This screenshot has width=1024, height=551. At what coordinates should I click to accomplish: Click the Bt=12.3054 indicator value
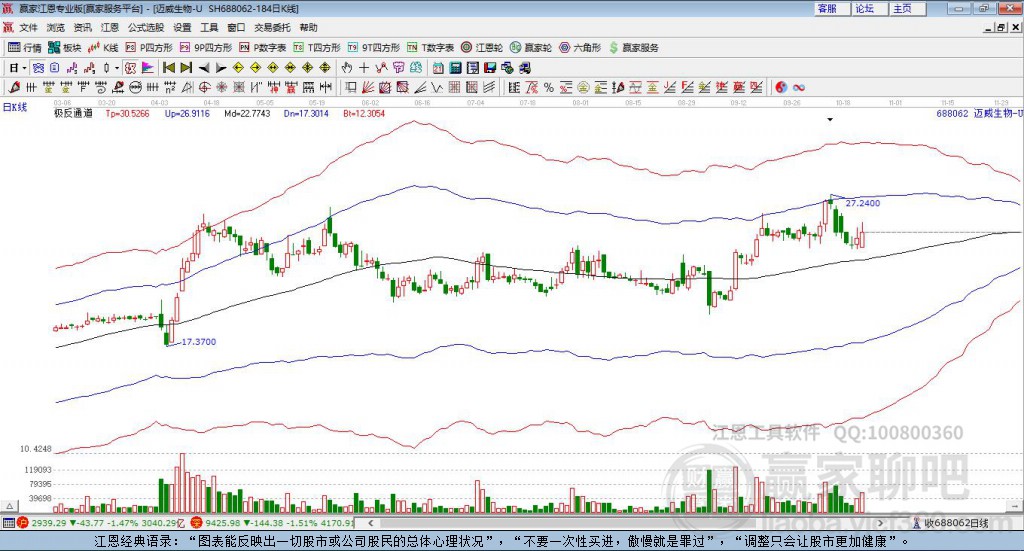click(364, 114)
